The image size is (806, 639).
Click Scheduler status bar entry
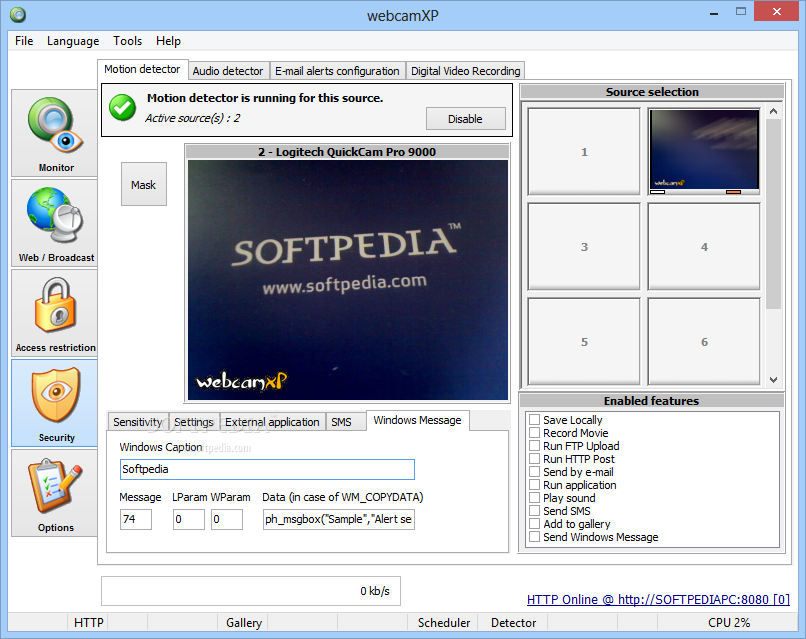(444, 623)
